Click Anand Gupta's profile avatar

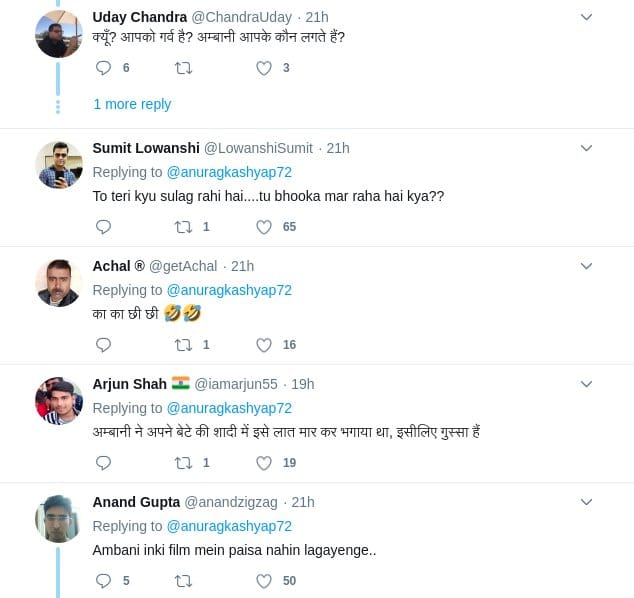59,518
